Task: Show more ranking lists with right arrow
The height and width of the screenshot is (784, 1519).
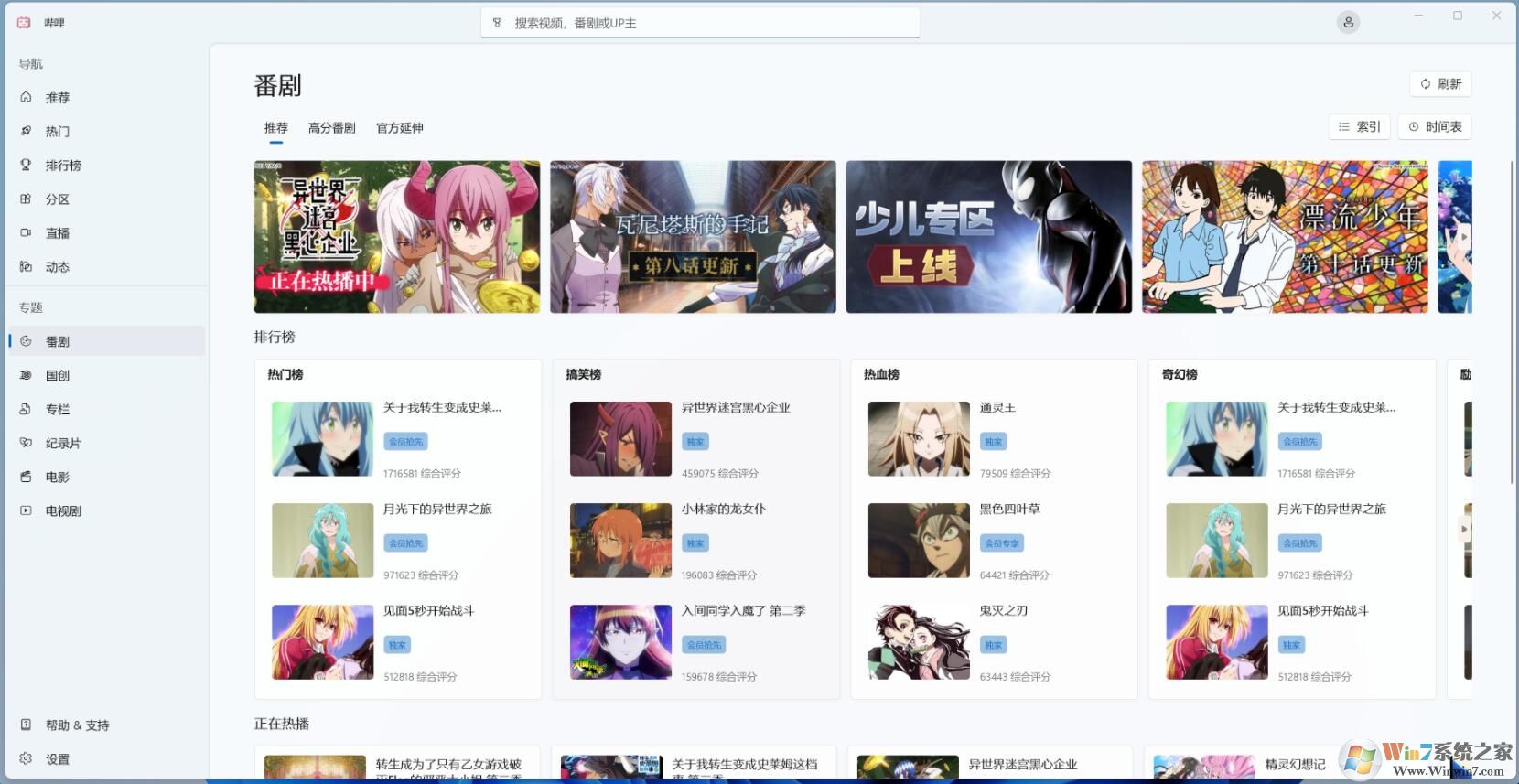Action: [1464, 529]
